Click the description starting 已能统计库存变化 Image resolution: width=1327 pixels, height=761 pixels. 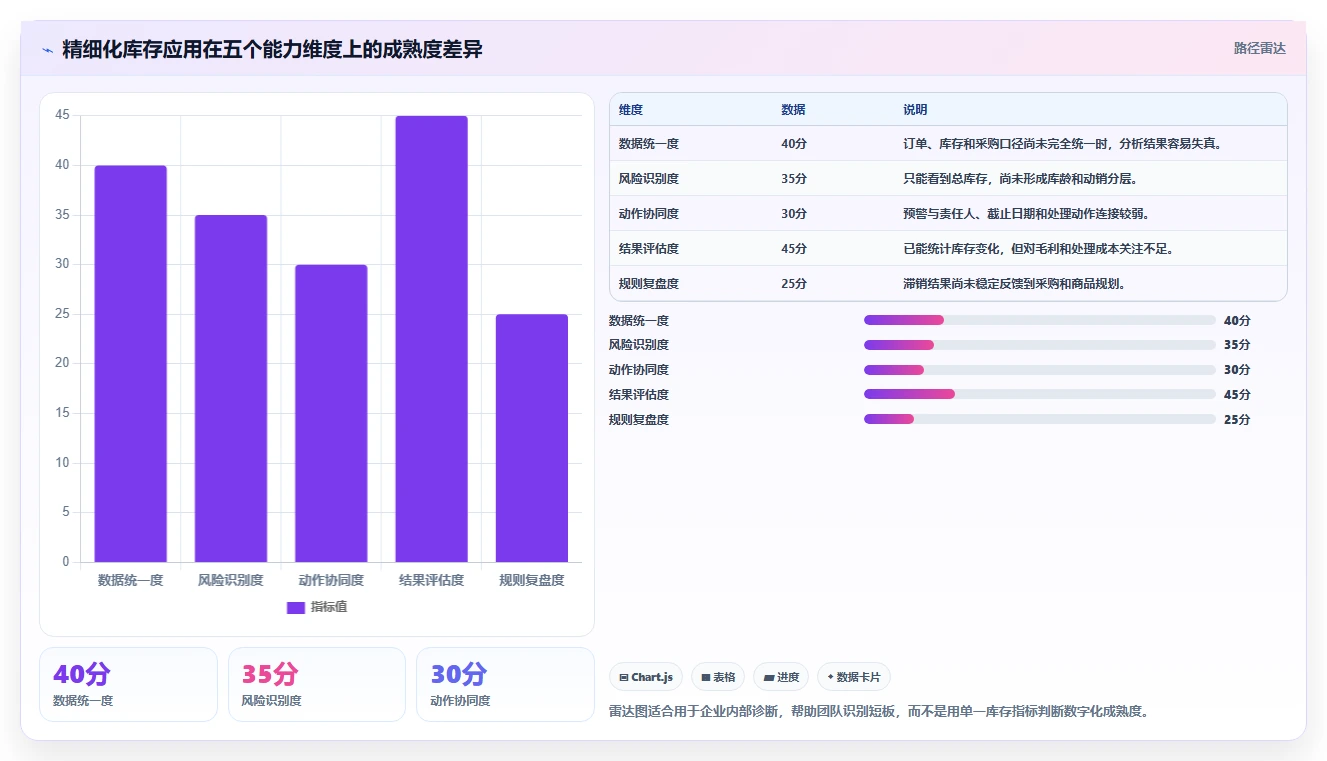point(1038,249)
